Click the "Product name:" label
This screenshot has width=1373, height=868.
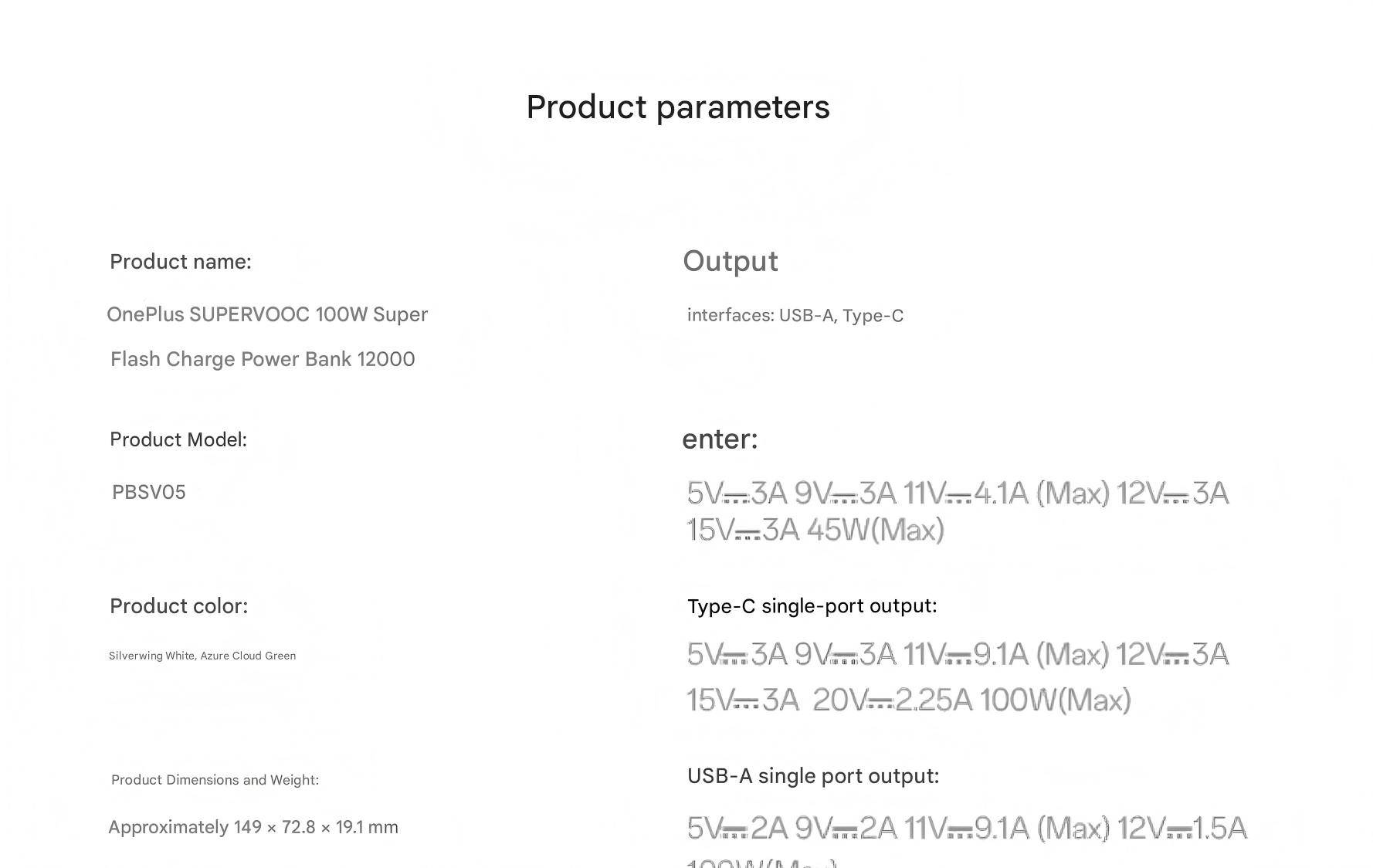click(181, 262)
